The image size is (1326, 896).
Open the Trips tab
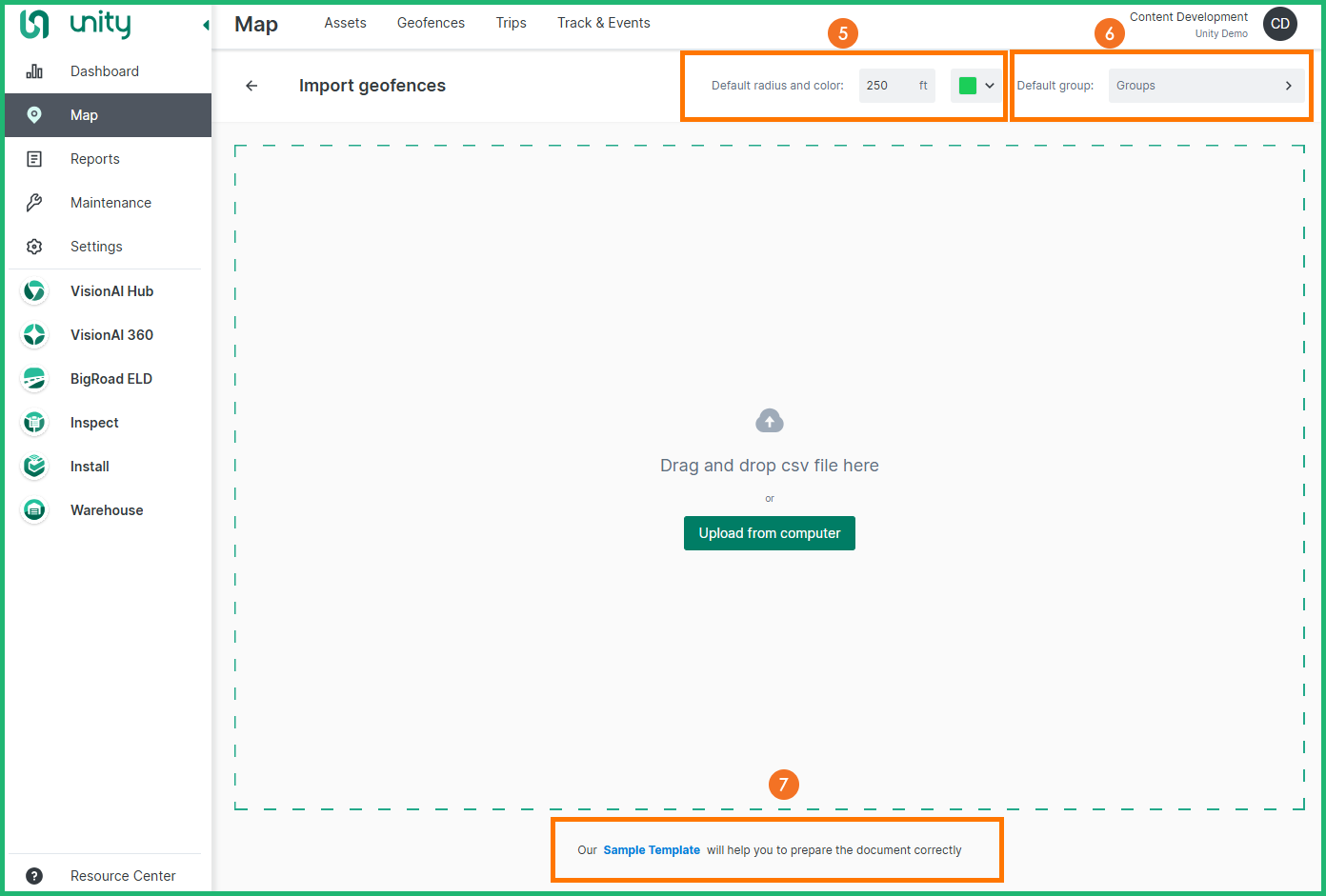511,23
